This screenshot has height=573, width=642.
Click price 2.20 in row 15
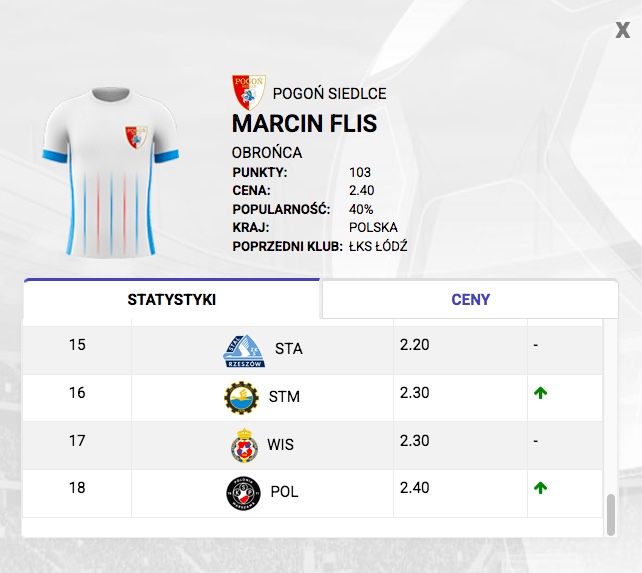pos(414,345)
